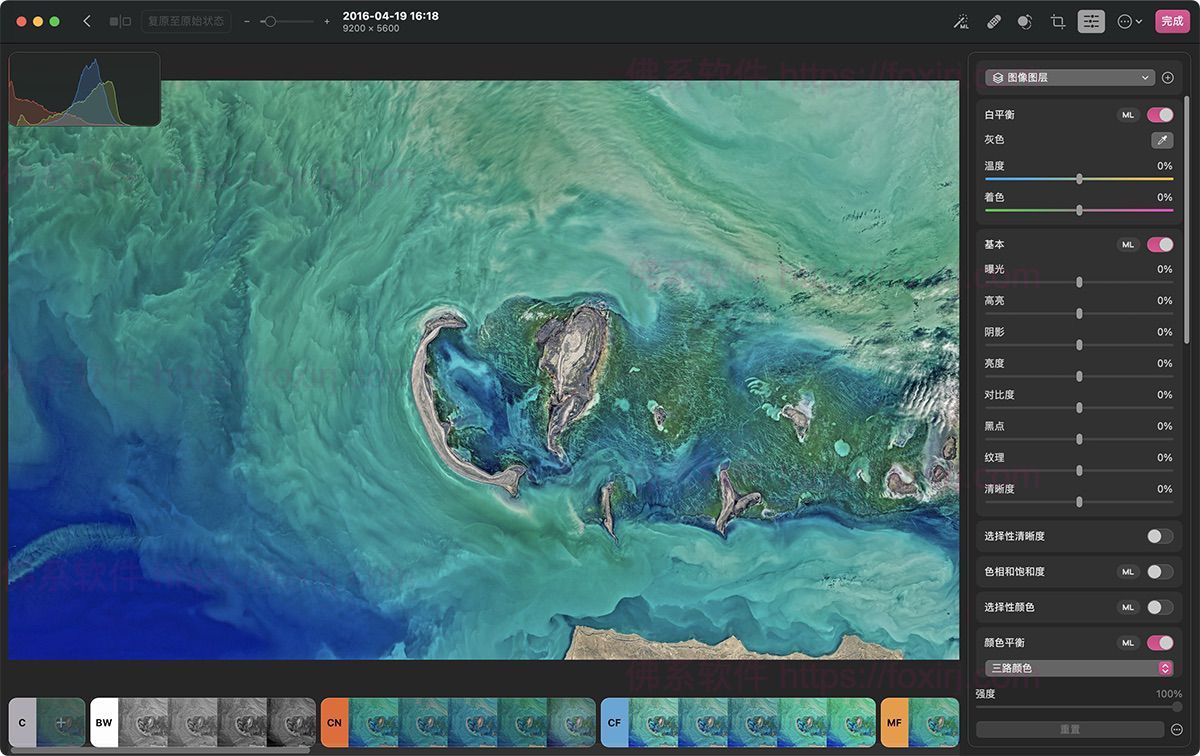Select the BW black-and-white preset tab
The height and width of the screenshot is (756, 1200).
[x=103, y=722]
